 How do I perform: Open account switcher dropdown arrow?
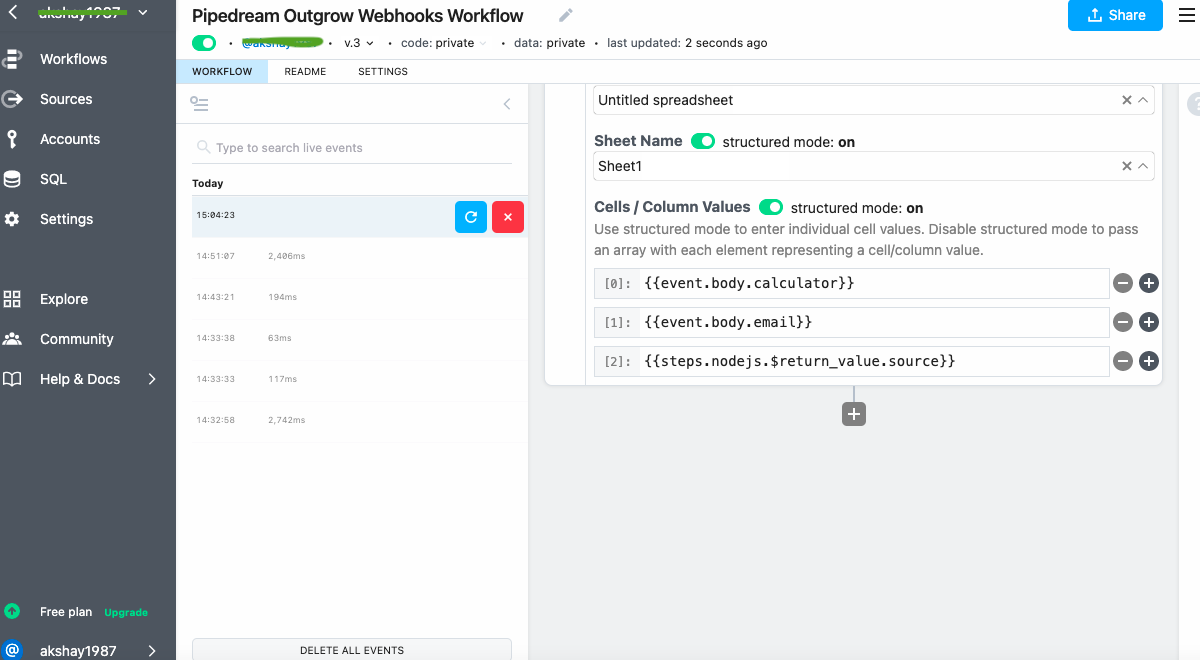tap(143, 13)
